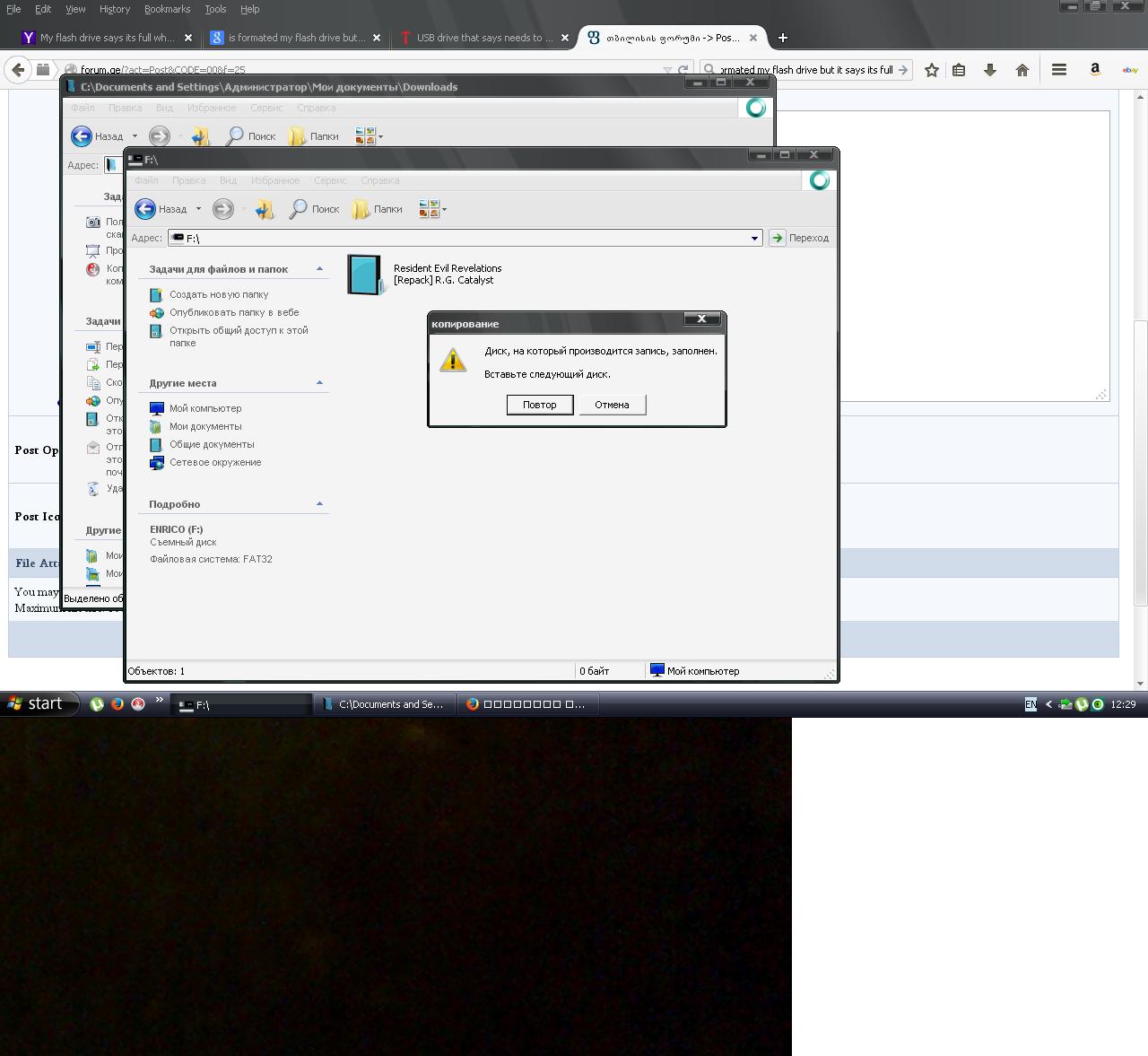
Task: Click the views icon in F:\ window
Action: coord(429,209)
